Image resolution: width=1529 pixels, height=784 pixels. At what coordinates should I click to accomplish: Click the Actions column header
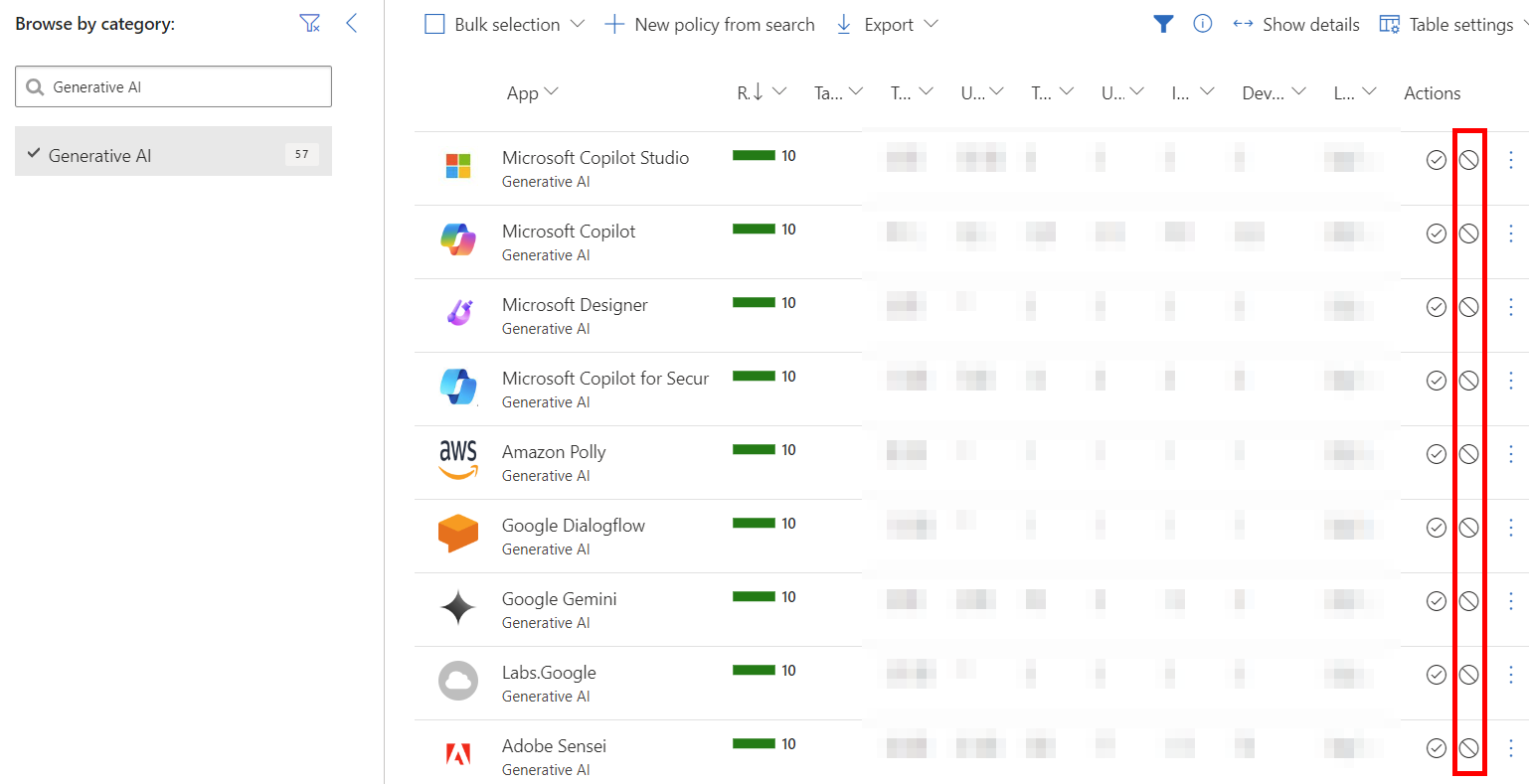pos(1432,92)
